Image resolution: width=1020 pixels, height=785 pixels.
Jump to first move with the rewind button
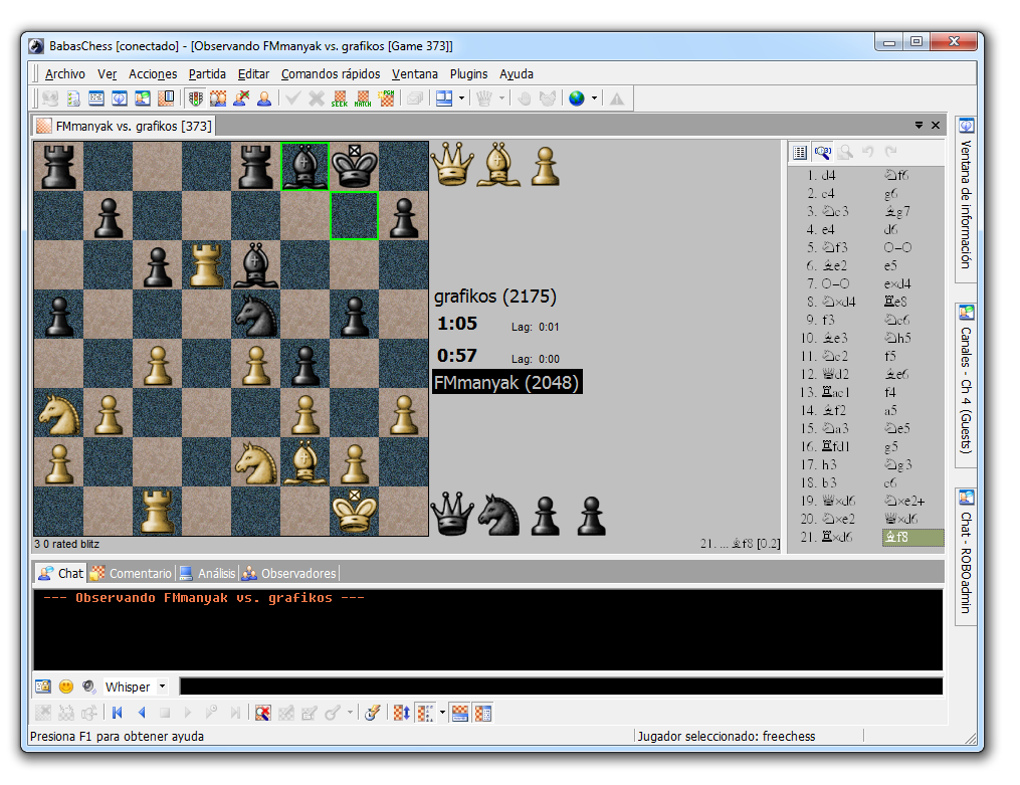(x=117, y=713)
